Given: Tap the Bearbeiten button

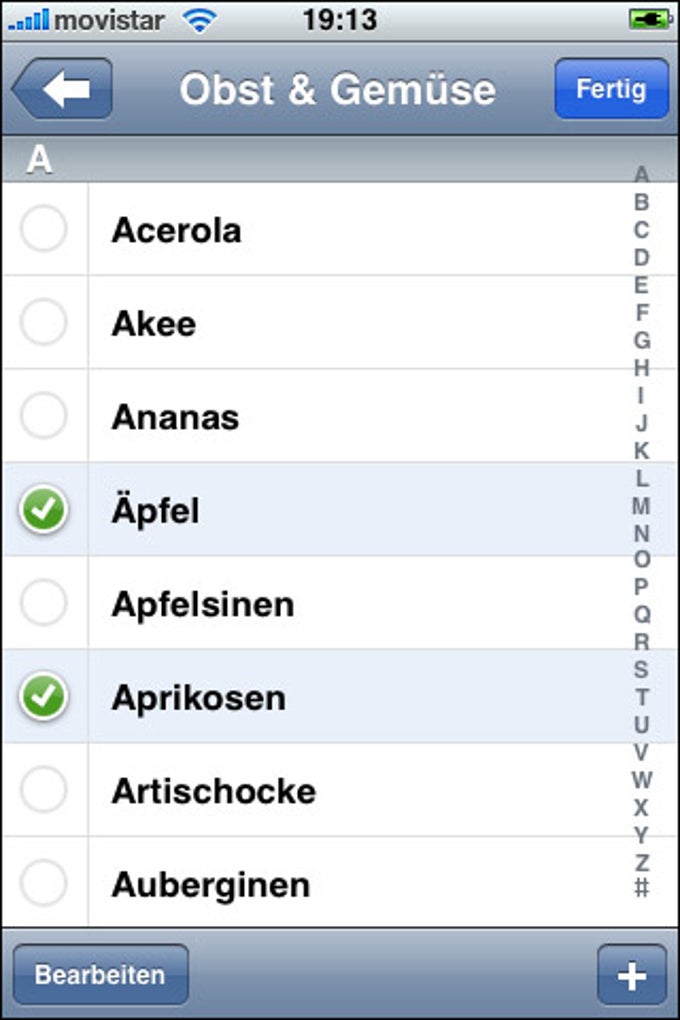Looking at the screenshot, I should pyautogui.click(x=101, y=975).
